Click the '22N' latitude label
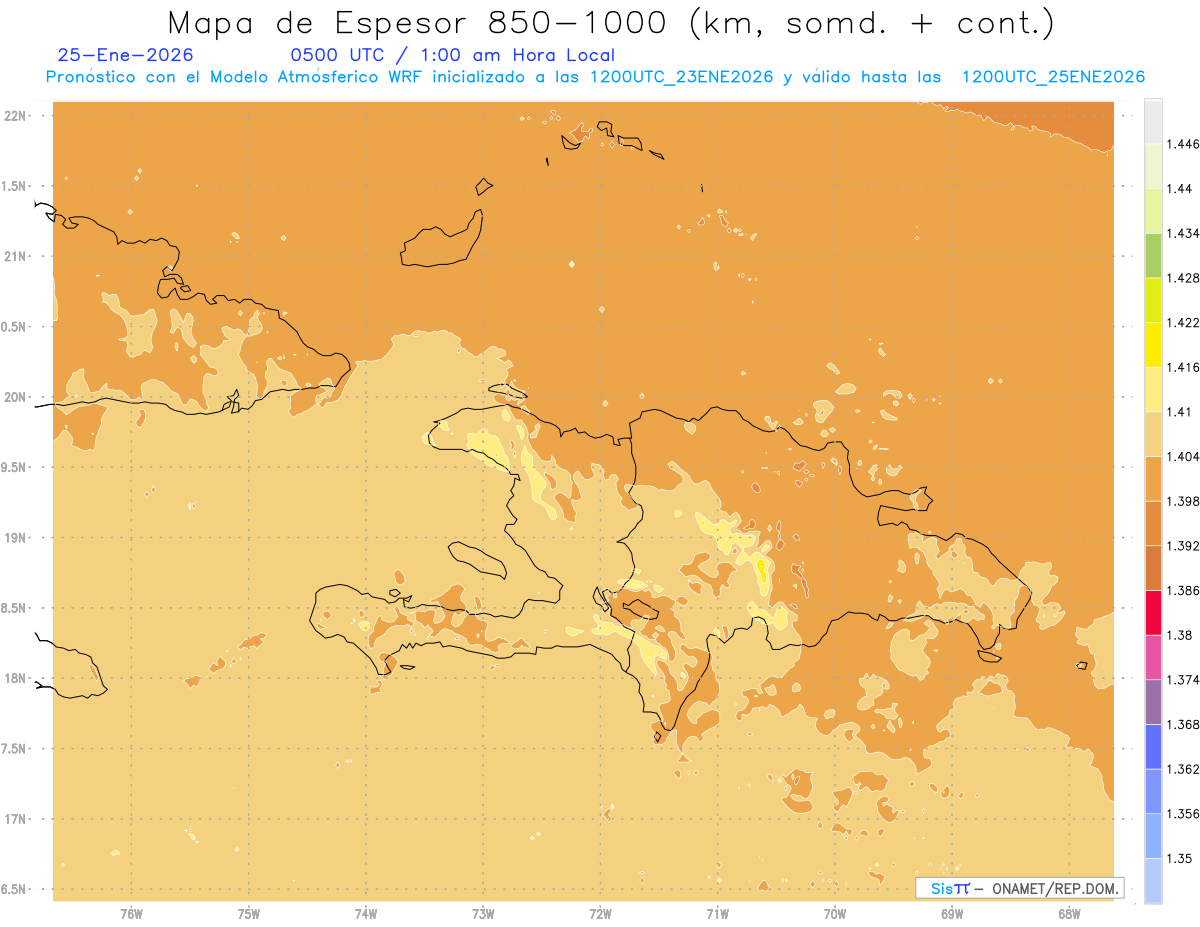The image size is (1200, 927). coord(17,116)
